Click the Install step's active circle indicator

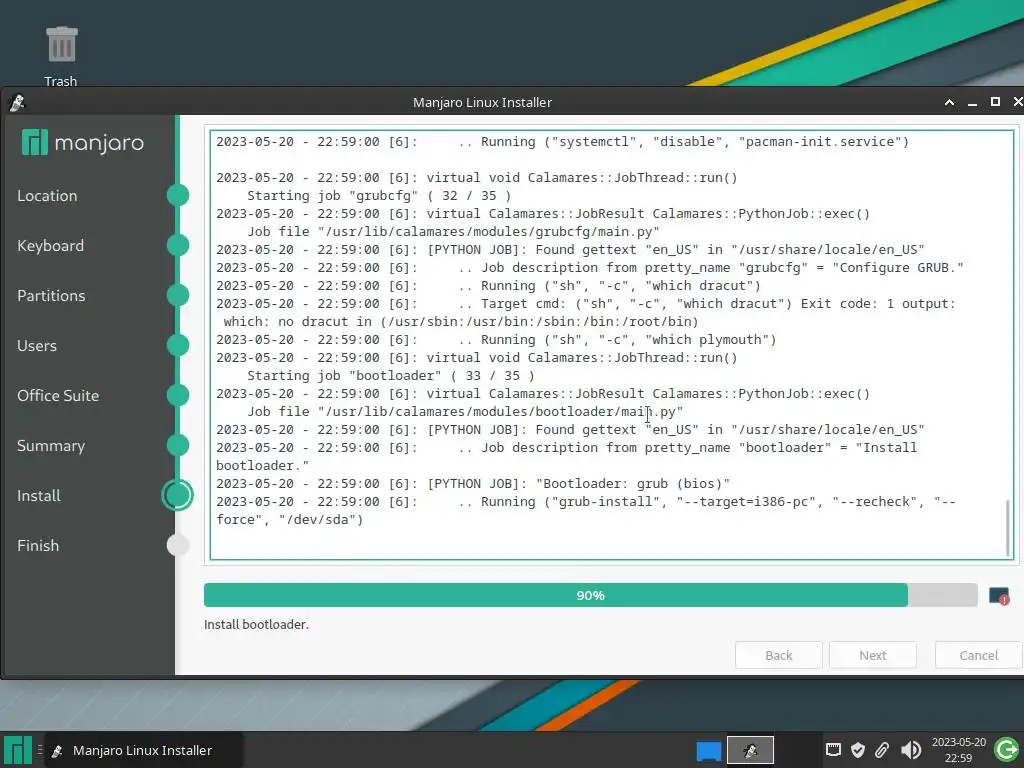tap(177, 495)
